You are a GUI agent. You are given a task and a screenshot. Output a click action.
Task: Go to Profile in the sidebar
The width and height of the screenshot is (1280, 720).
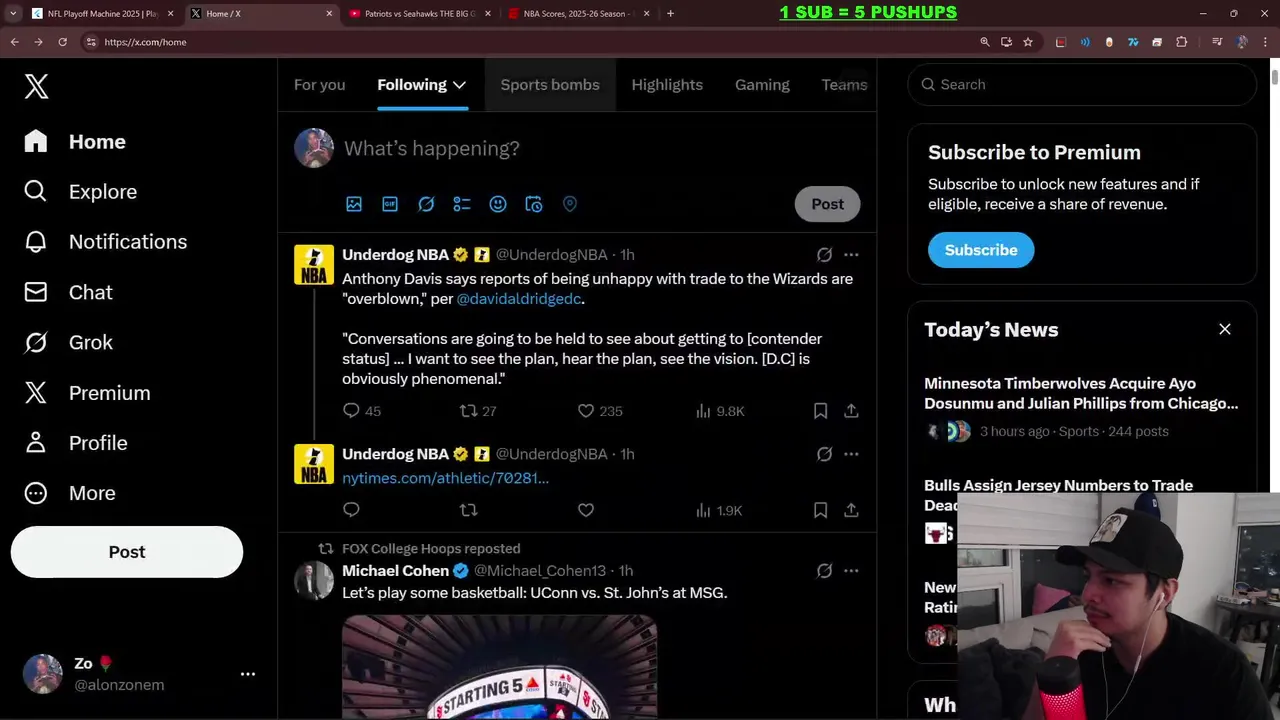click(x=76, y=443)
